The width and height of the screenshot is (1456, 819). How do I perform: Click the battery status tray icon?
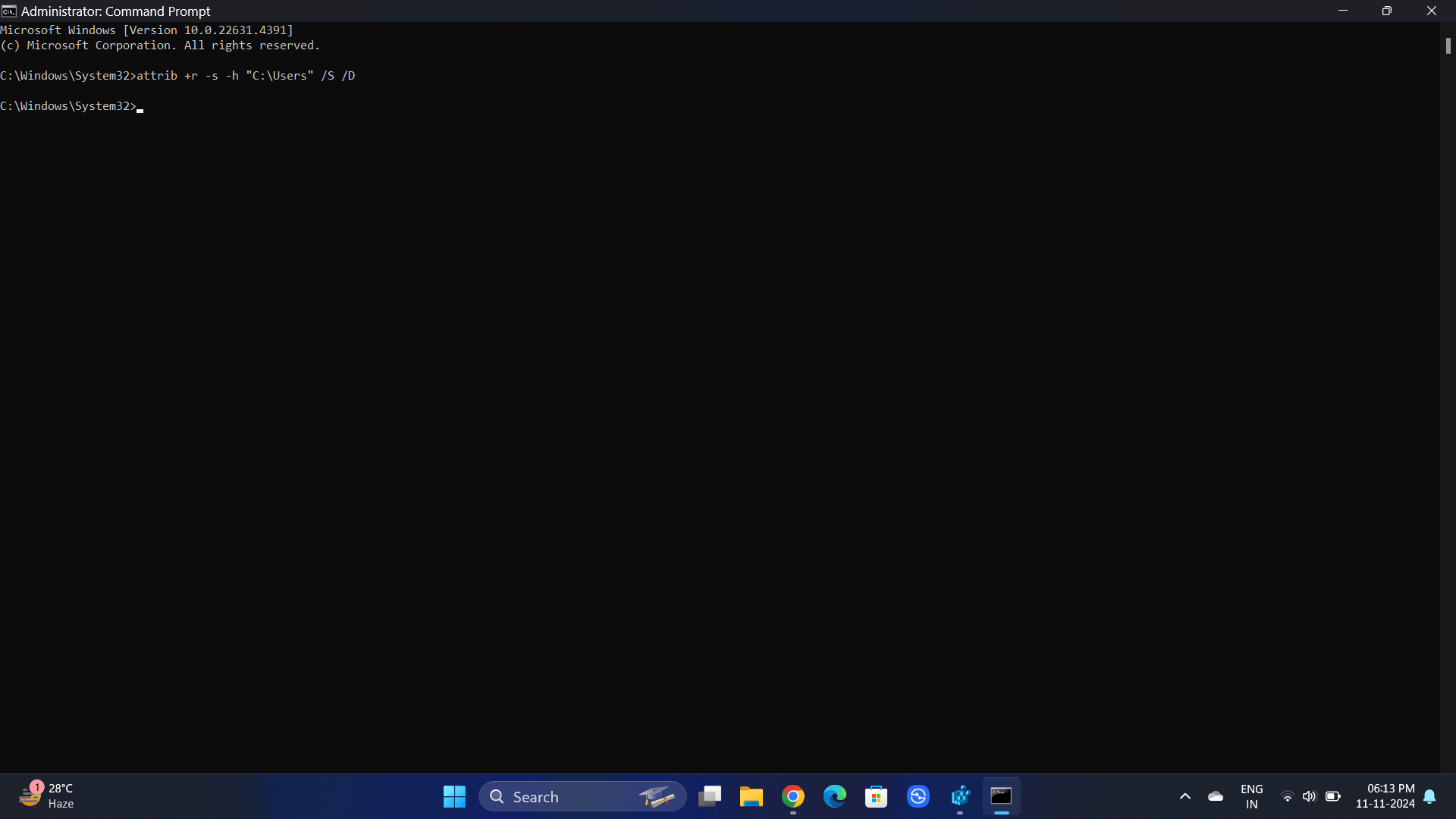click(1332, 796)
